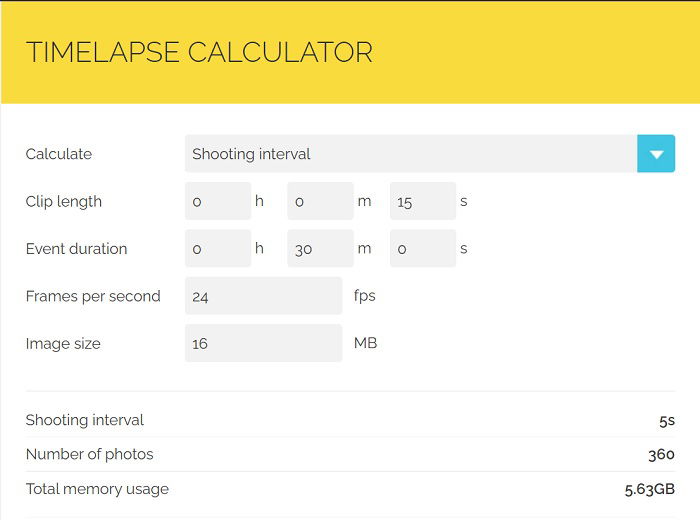Focus the Image size field showing 16
Screen dimensions: 700x520
[x=263, y=343]
